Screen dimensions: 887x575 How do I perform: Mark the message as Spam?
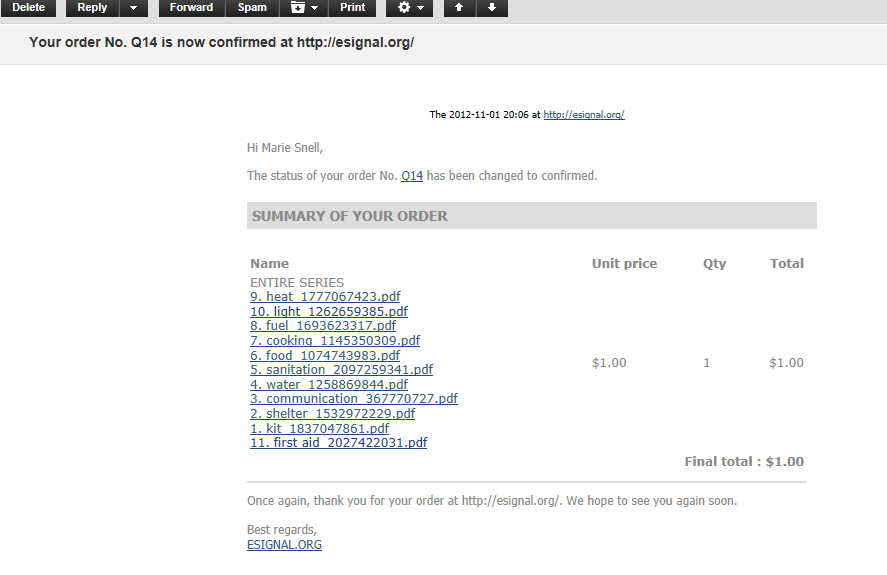point(252,8)
